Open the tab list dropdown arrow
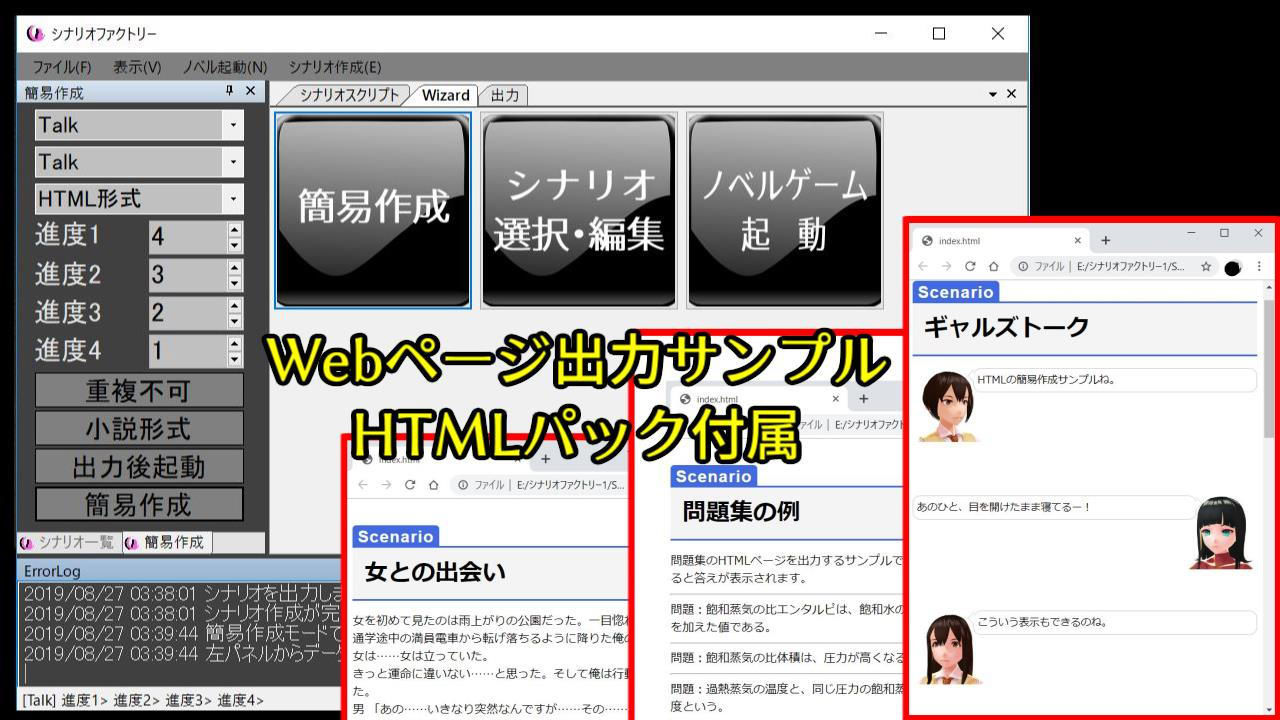 tap(993, 94)
